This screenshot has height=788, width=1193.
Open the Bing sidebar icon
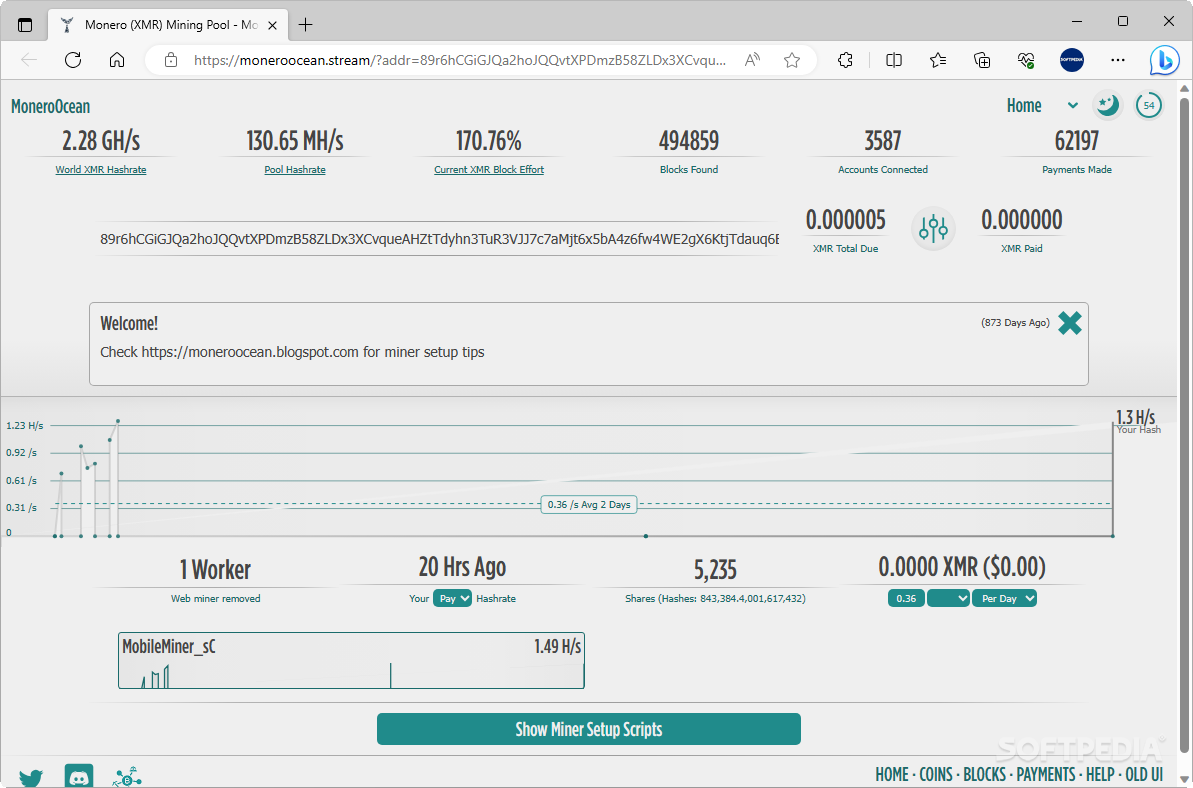pyautogui.click(x=1164, y=60)
